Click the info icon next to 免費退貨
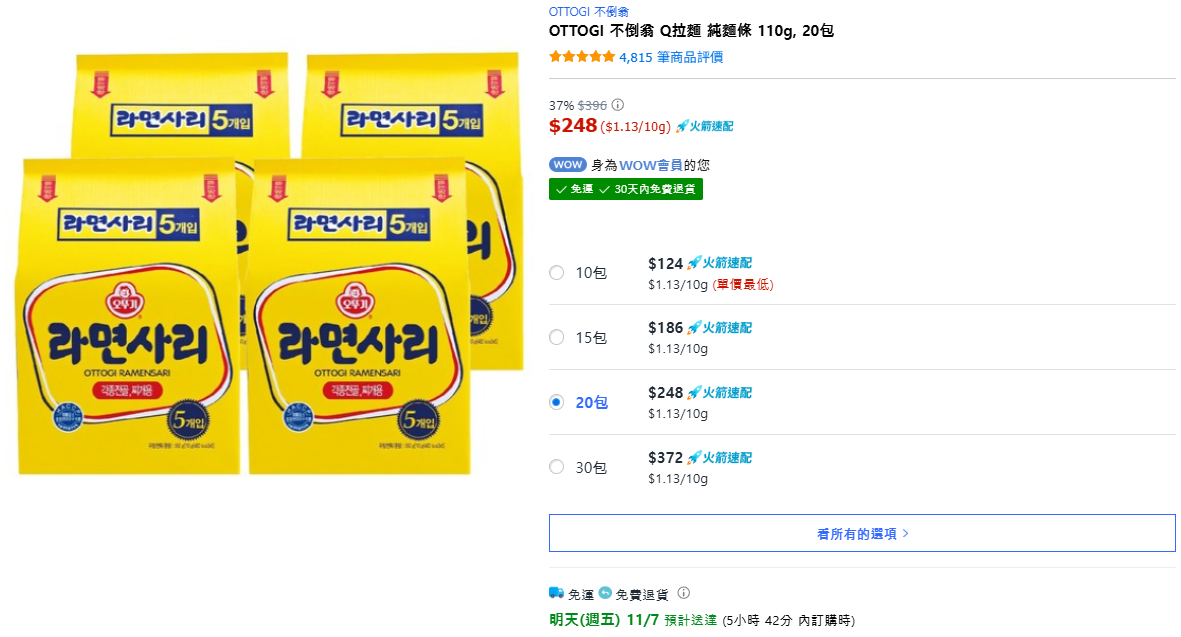Screen dimensions: 1181x637 (x=684, y=593)
